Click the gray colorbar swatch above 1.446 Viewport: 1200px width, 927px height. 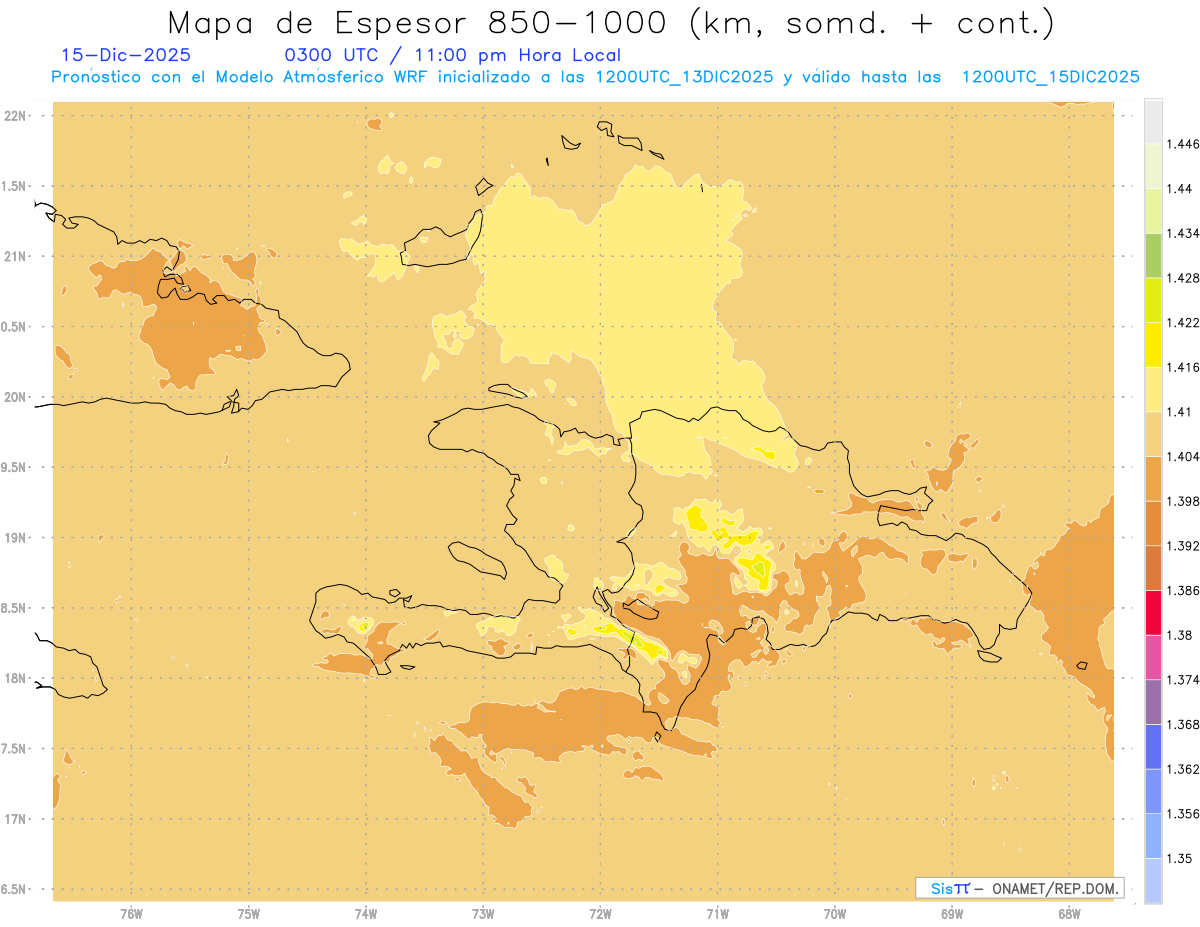click(1153, 121)
